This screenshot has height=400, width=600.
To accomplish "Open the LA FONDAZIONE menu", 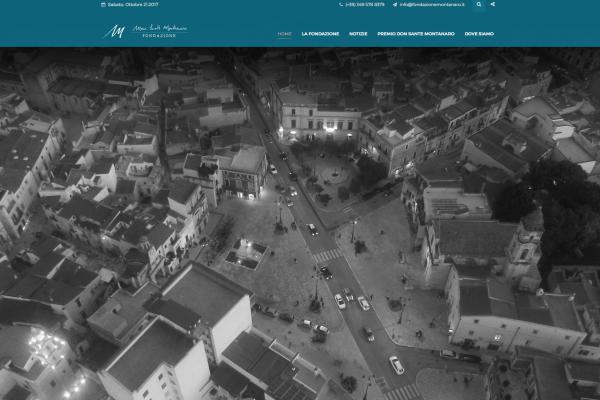I will click(320, 34).
